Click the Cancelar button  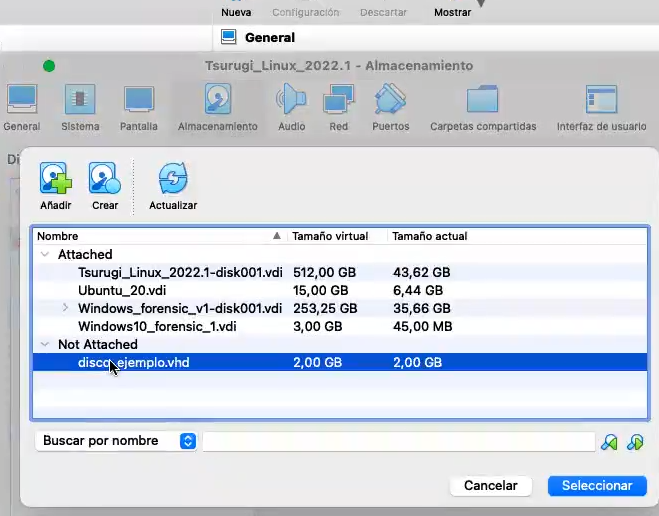click(490, 486)
